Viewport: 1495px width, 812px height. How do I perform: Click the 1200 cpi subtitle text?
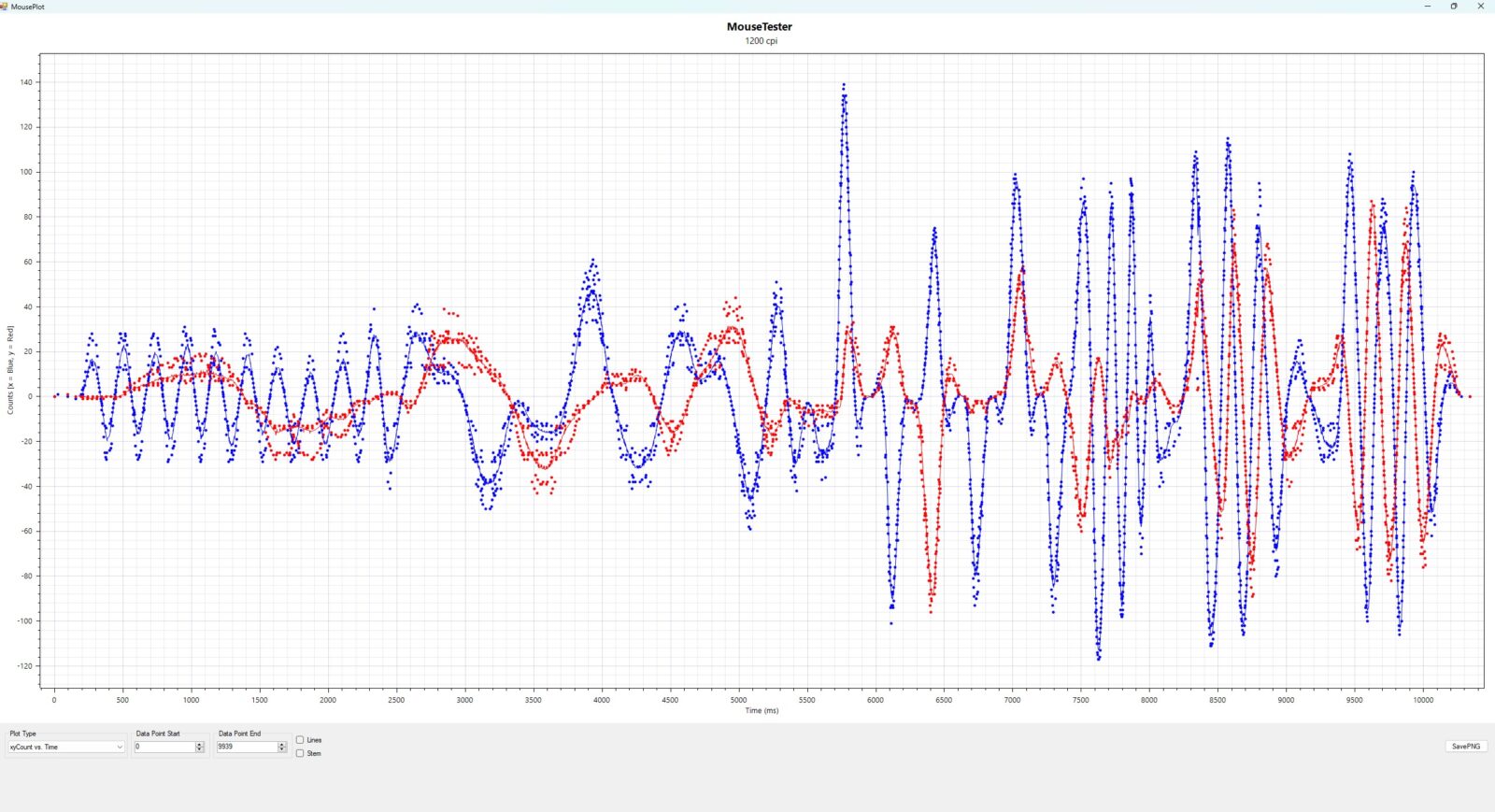click(761, 41)
